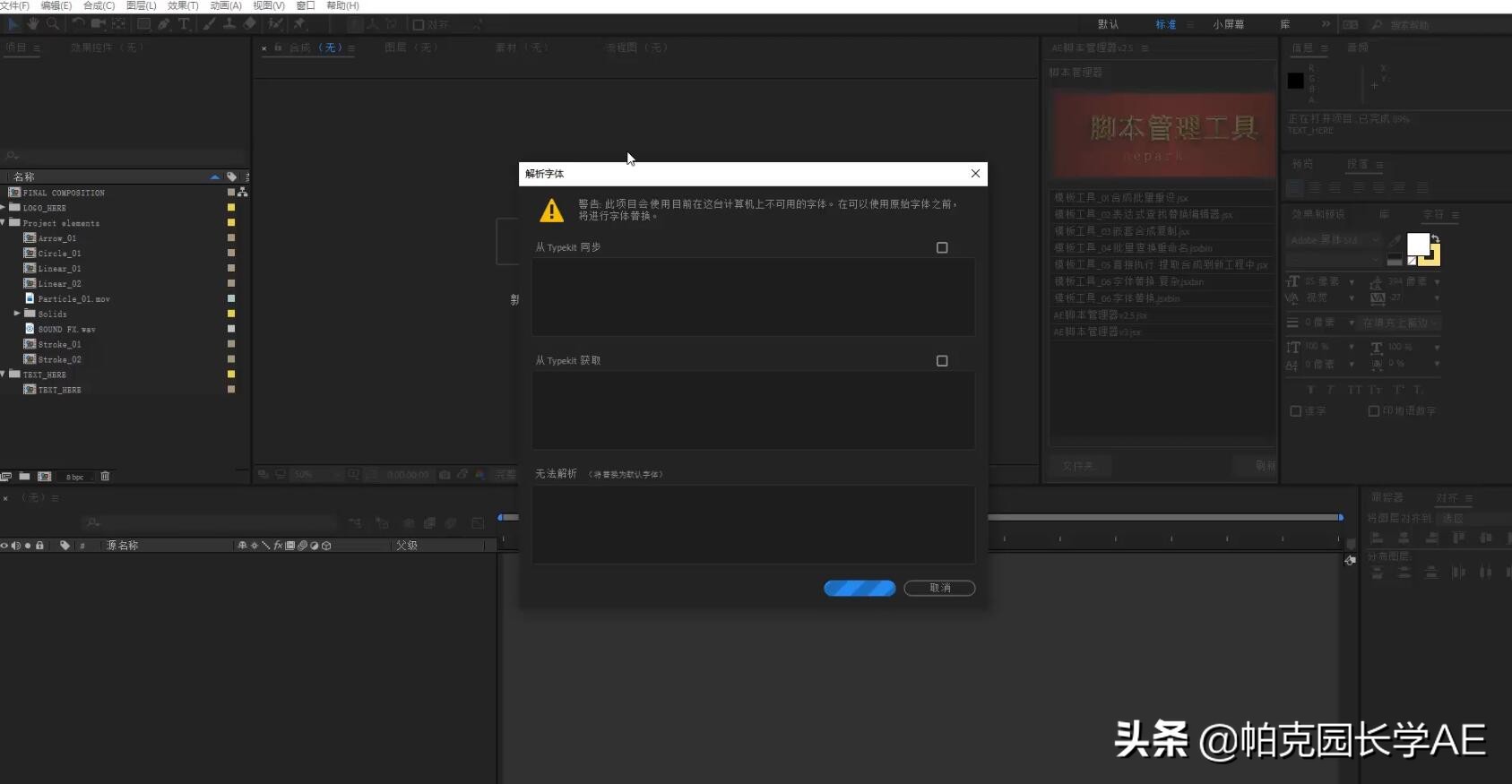
Task: Select the Type text tool
Action: tap(184, 24)
